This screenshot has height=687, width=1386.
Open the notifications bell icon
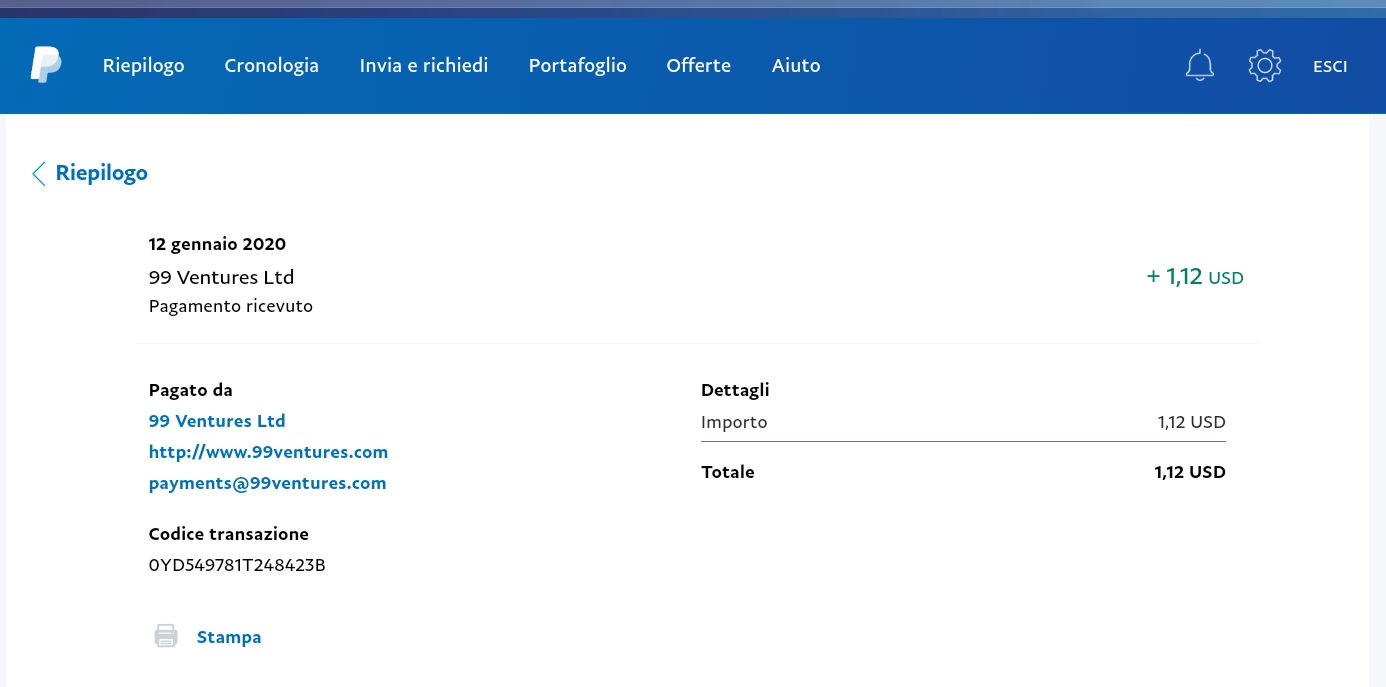click(1199, 65)
